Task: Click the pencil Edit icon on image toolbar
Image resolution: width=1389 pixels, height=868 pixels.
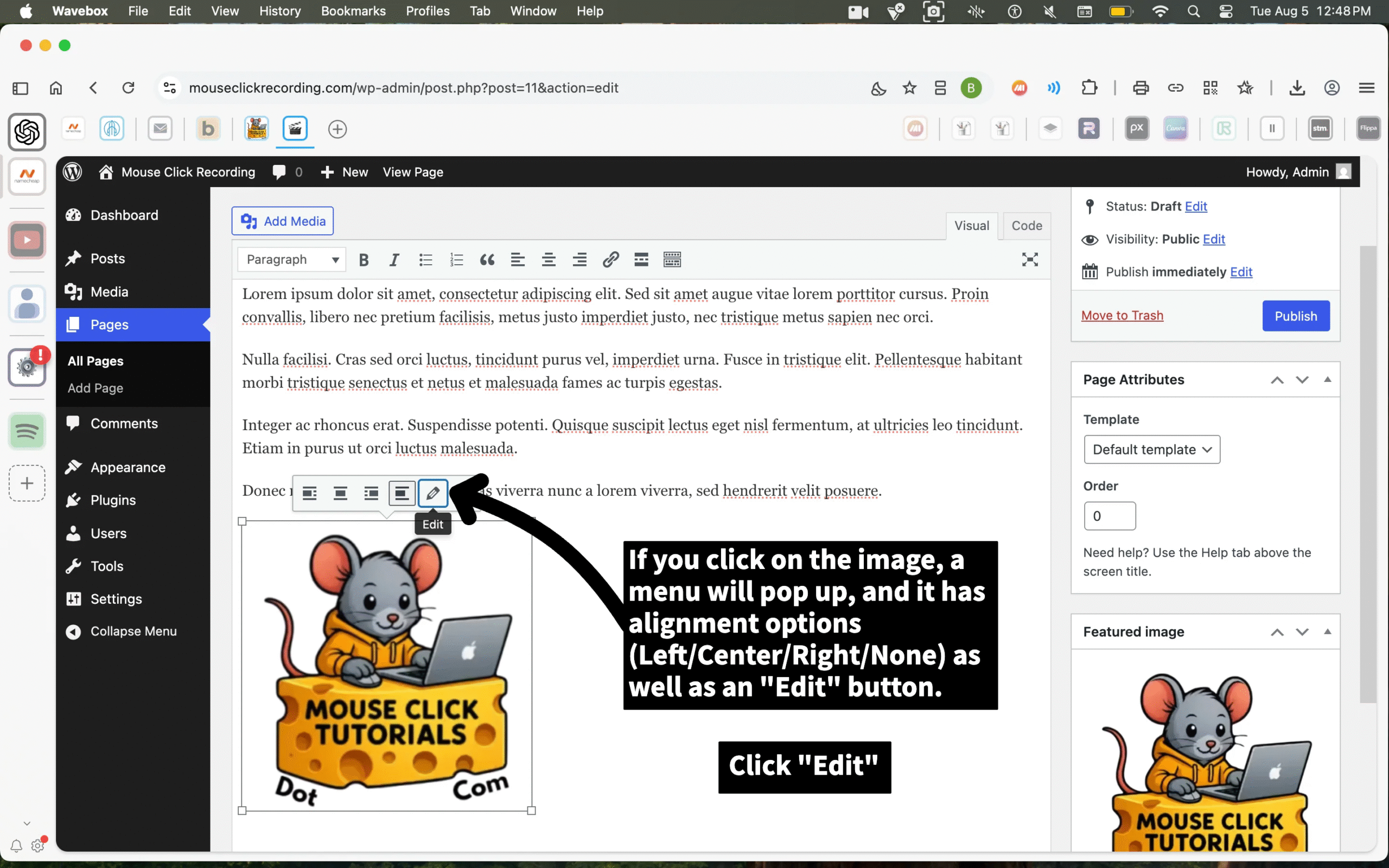Action: coord(432,493)
